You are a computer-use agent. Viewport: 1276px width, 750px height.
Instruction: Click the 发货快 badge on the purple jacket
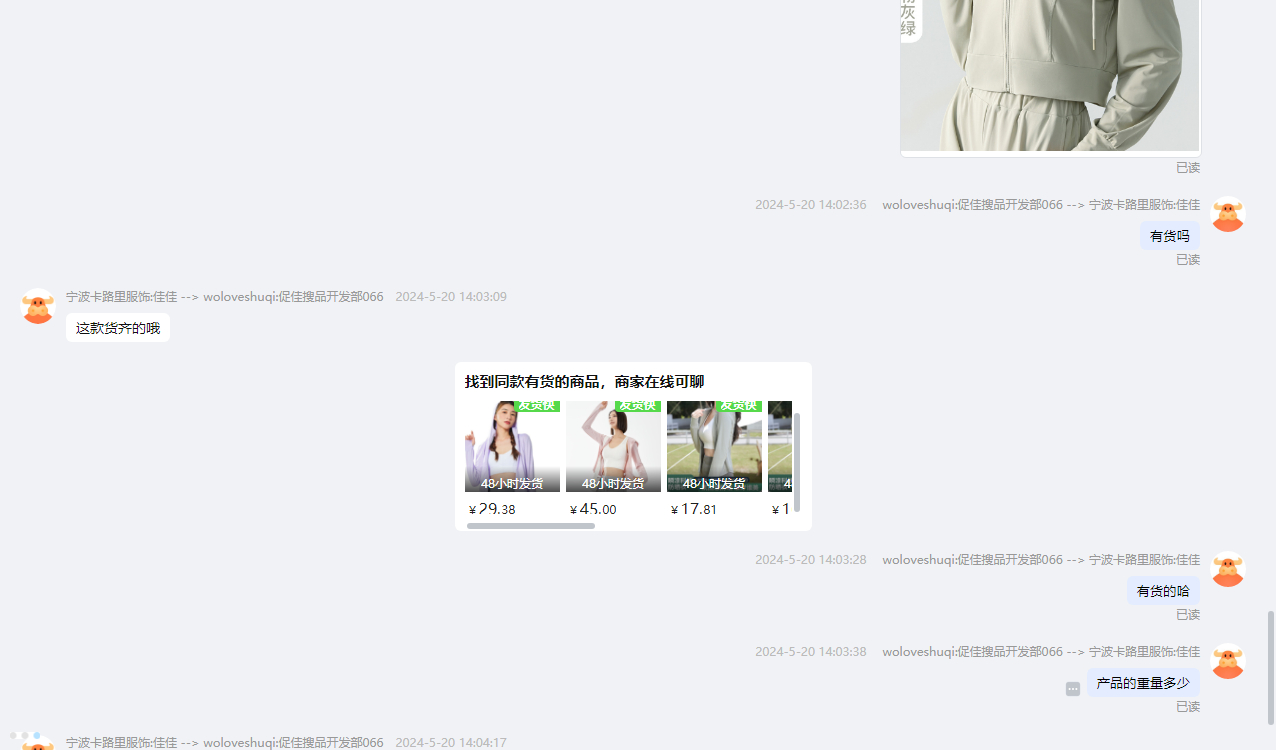coord(537,406)
